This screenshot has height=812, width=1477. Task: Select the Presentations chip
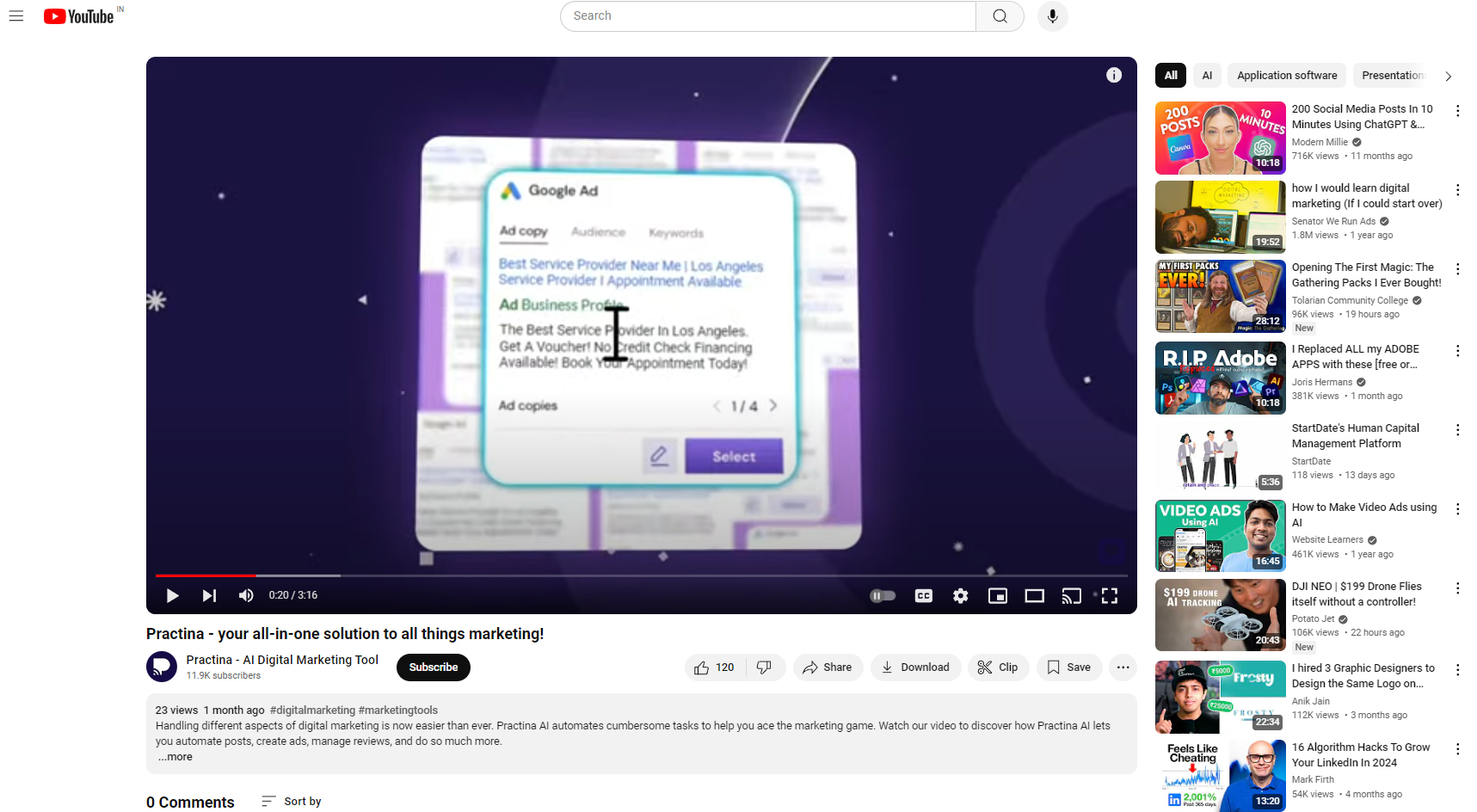coord(1392,76)
